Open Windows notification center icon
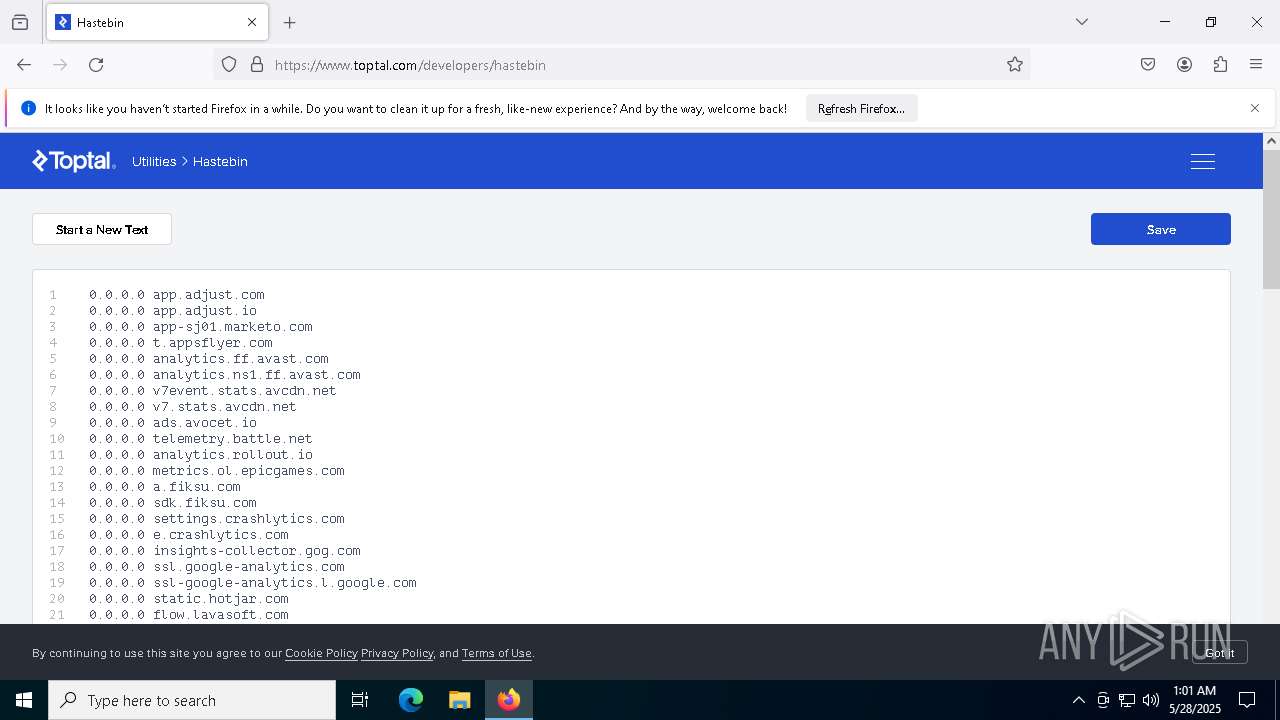The height and width of the screenshot is (720, 1280). (x=1247, y=700)
